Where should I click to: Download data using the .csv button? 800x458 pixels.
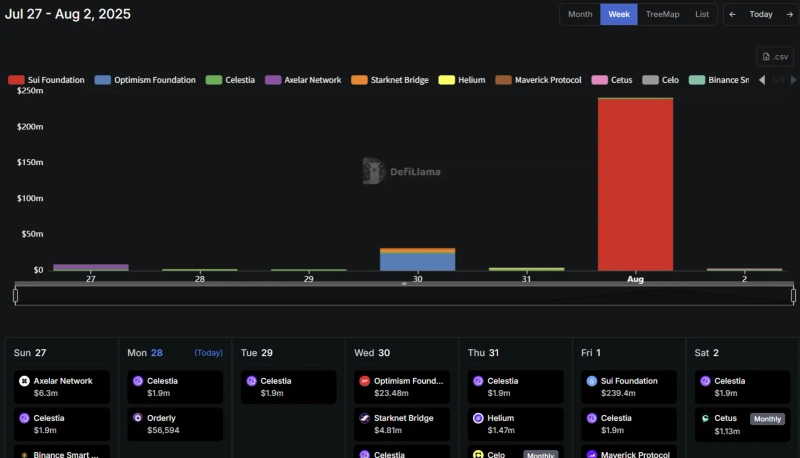(x=775, y=57)
